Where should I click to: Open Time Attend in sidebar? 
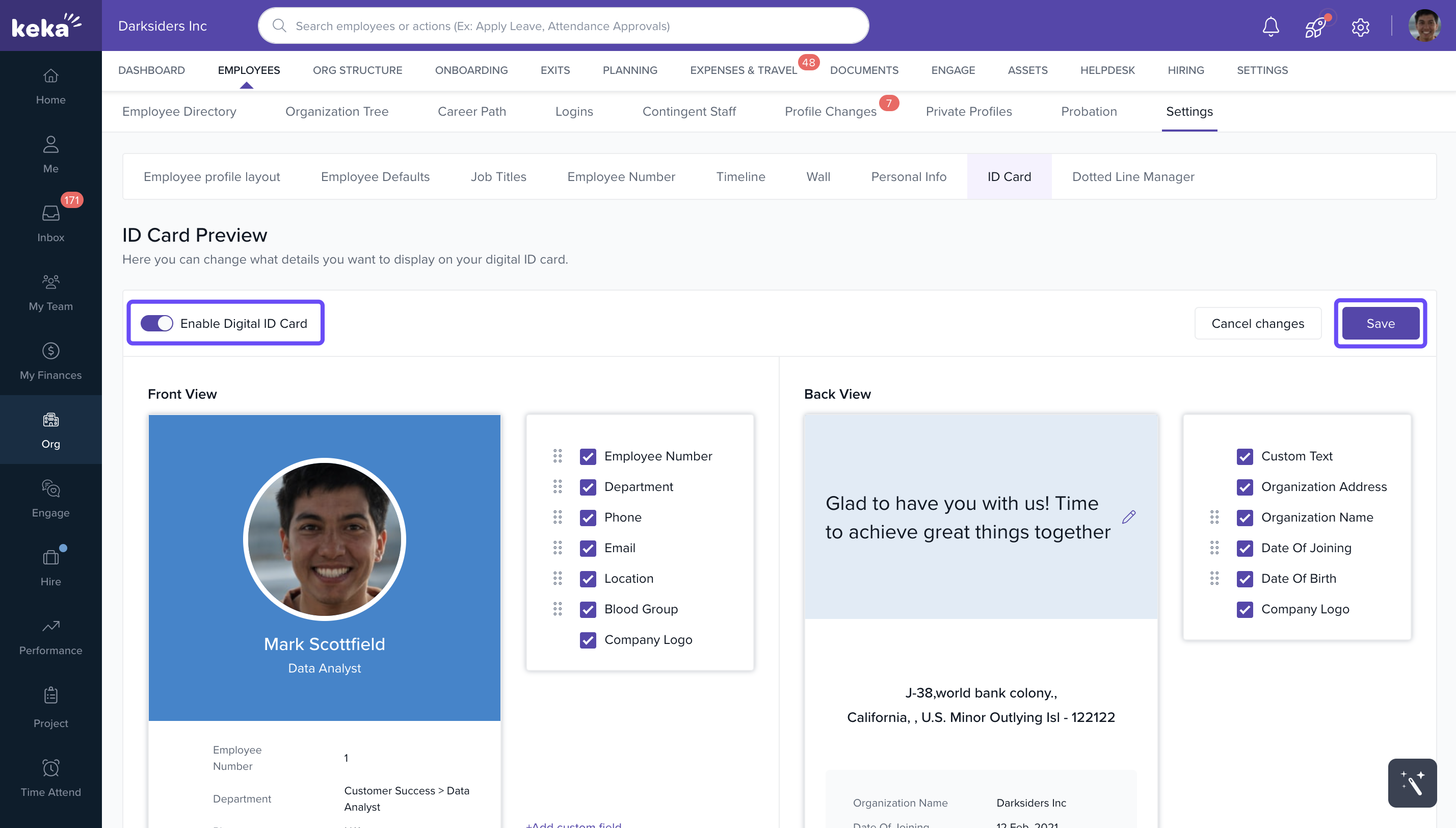(x=50, y=777)
